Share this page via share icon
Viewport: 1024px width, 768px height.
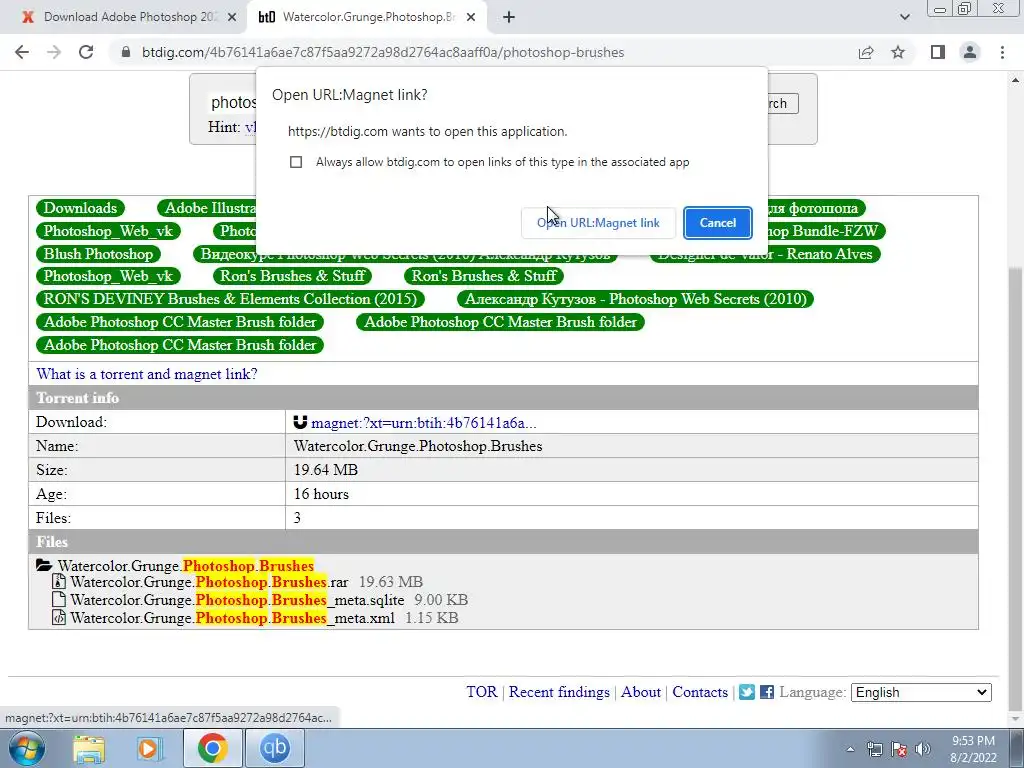pos(866,52)
